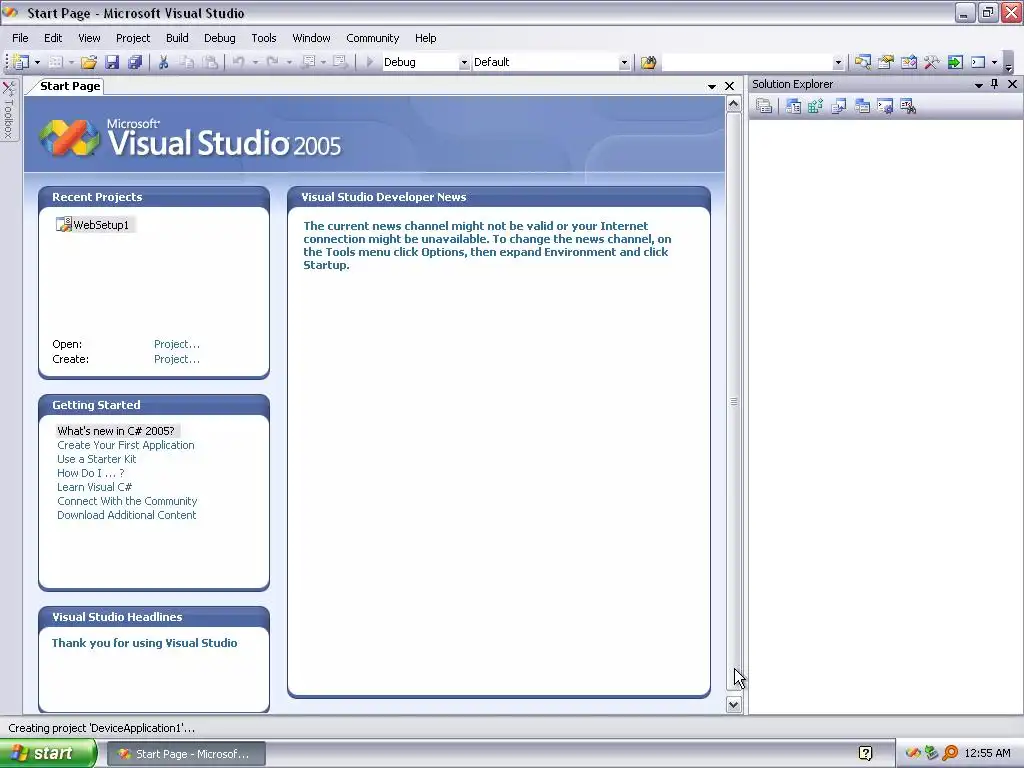Image resolution: width=1024 pixels, height=768 pixels.
Task: Click the Windows start button
Action: click(x=48, y=754)
